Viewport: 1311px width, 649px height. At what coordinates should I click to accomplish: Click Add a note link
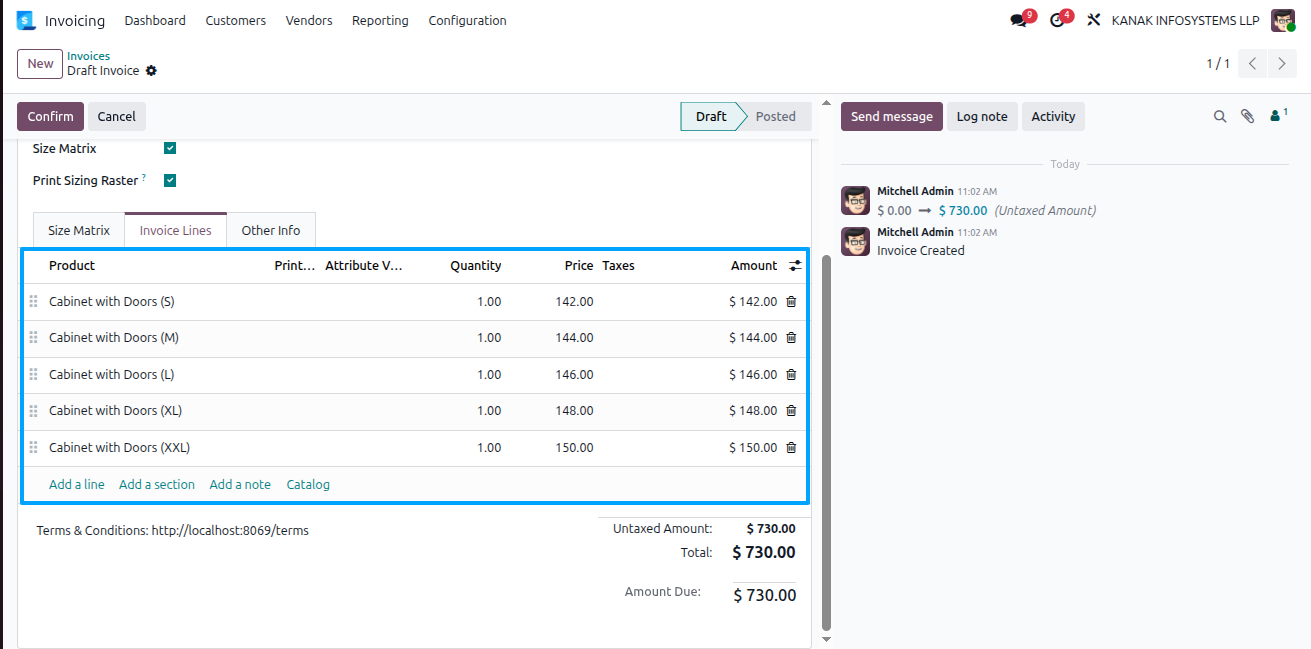[240, 484]
